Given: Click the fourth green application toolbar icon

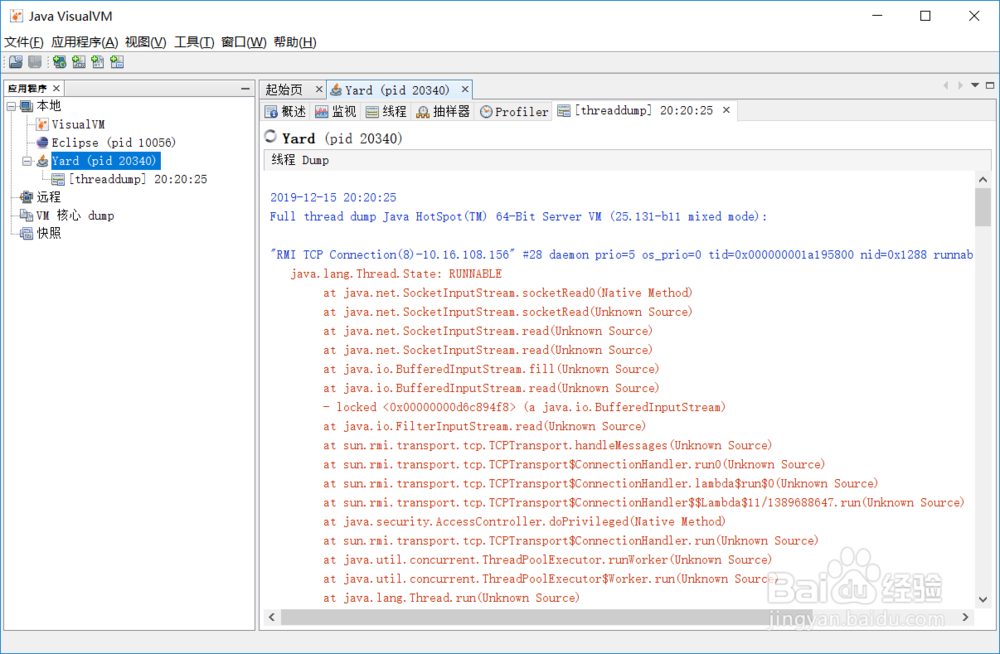Looking at the screenshot, I should pos(117,62).
